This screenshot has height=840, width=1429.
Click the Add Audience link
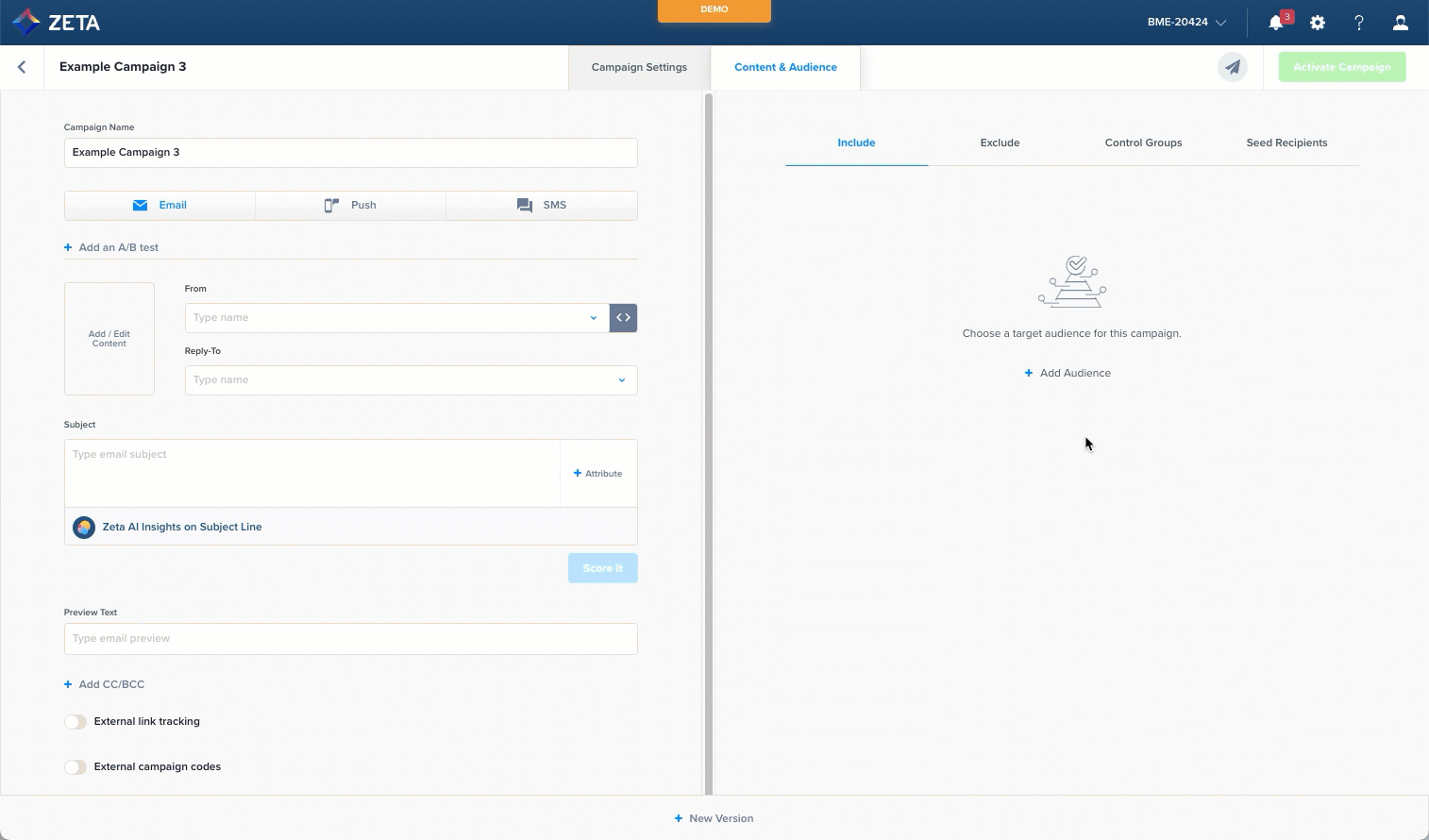(1068, 373)
